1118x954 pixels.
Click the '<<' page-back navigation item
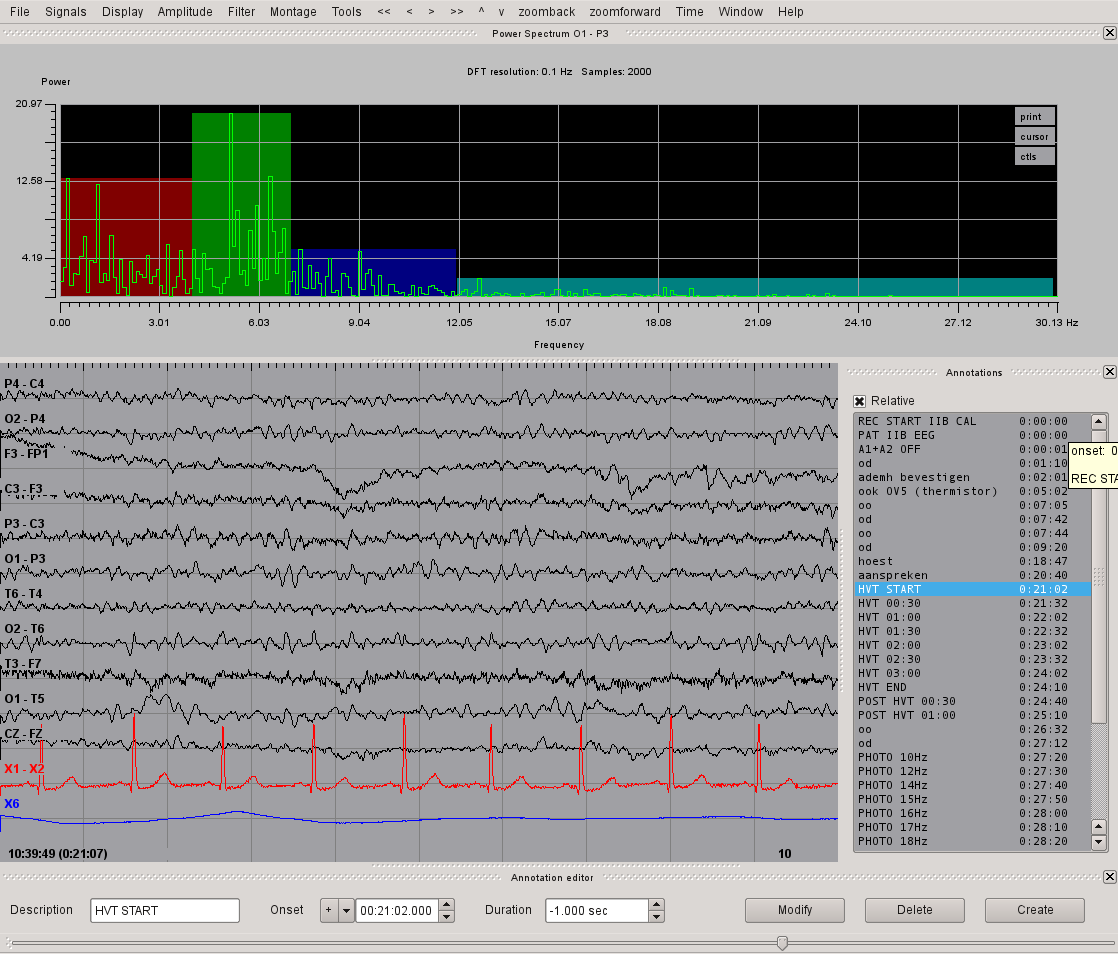coord(384,12)
